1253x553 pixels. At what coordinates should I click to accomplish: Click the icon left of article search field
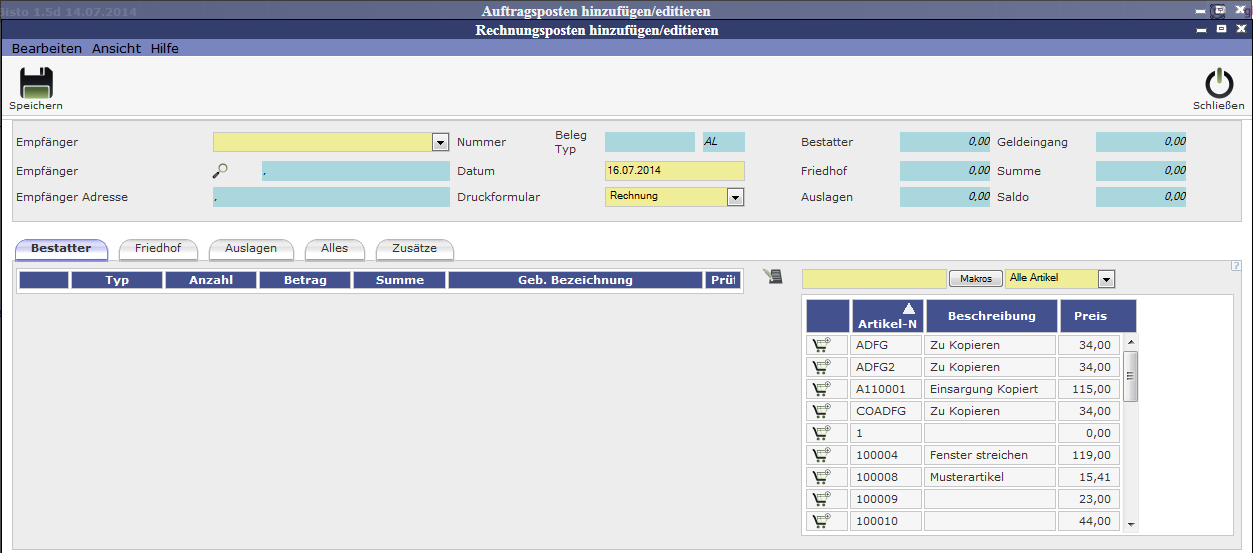[772, 278]
